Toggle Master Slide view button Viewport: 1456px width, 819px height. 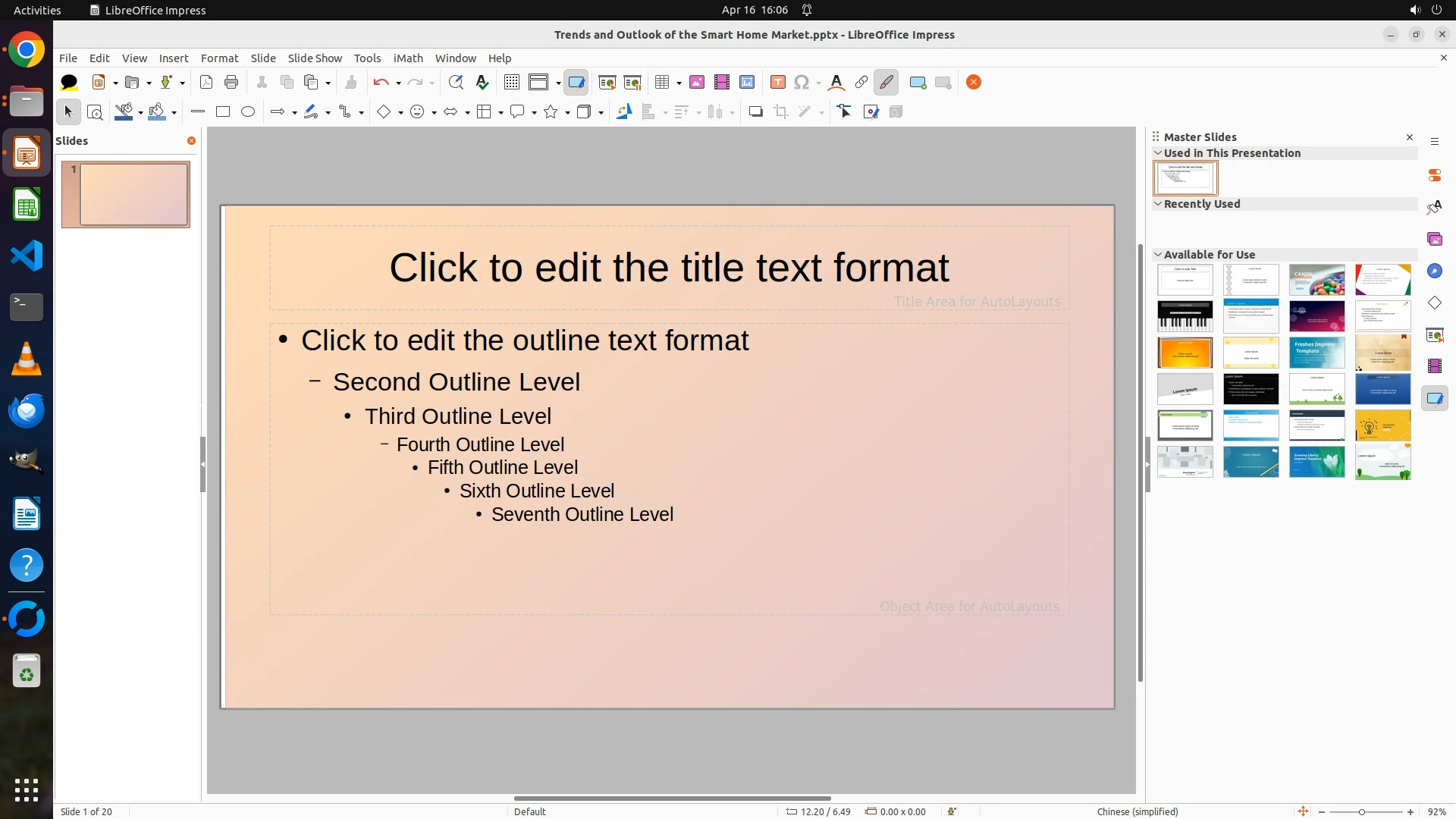[x=576, y=83]
